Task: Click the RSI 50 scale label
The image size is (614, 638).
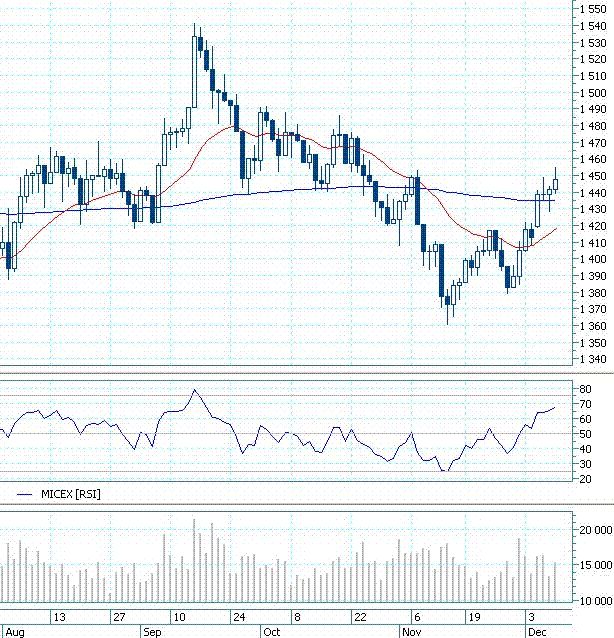Action: (585, 434)
